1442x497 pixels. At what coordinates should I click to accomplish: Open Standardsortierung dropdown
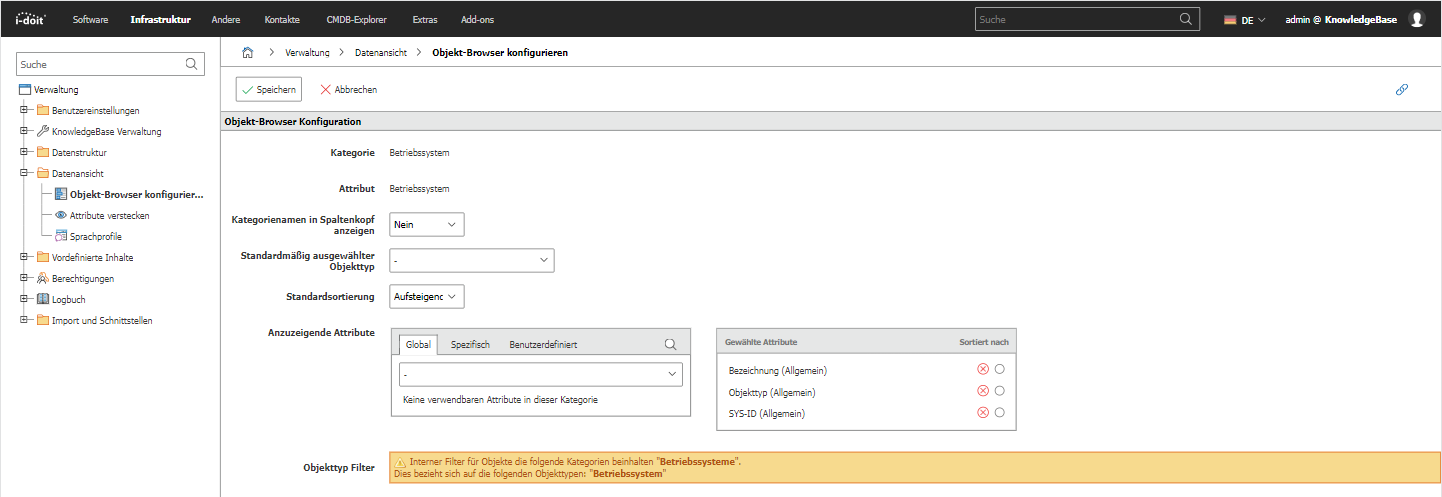pos(427,296)
